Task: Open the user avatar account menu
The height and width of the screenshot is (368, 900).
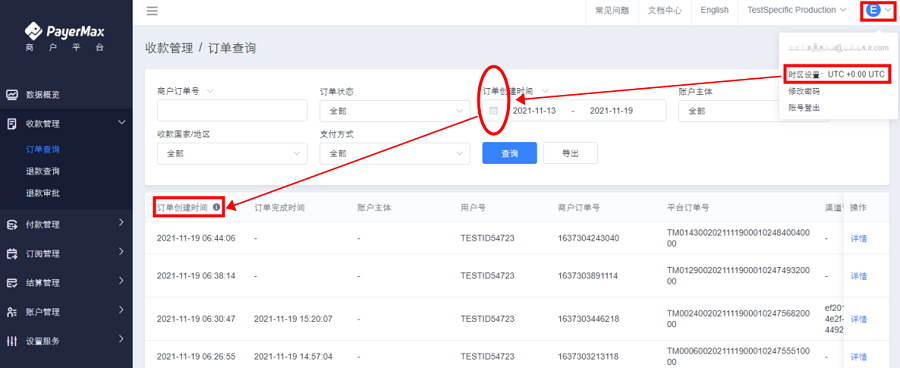Action: point(874,10)
